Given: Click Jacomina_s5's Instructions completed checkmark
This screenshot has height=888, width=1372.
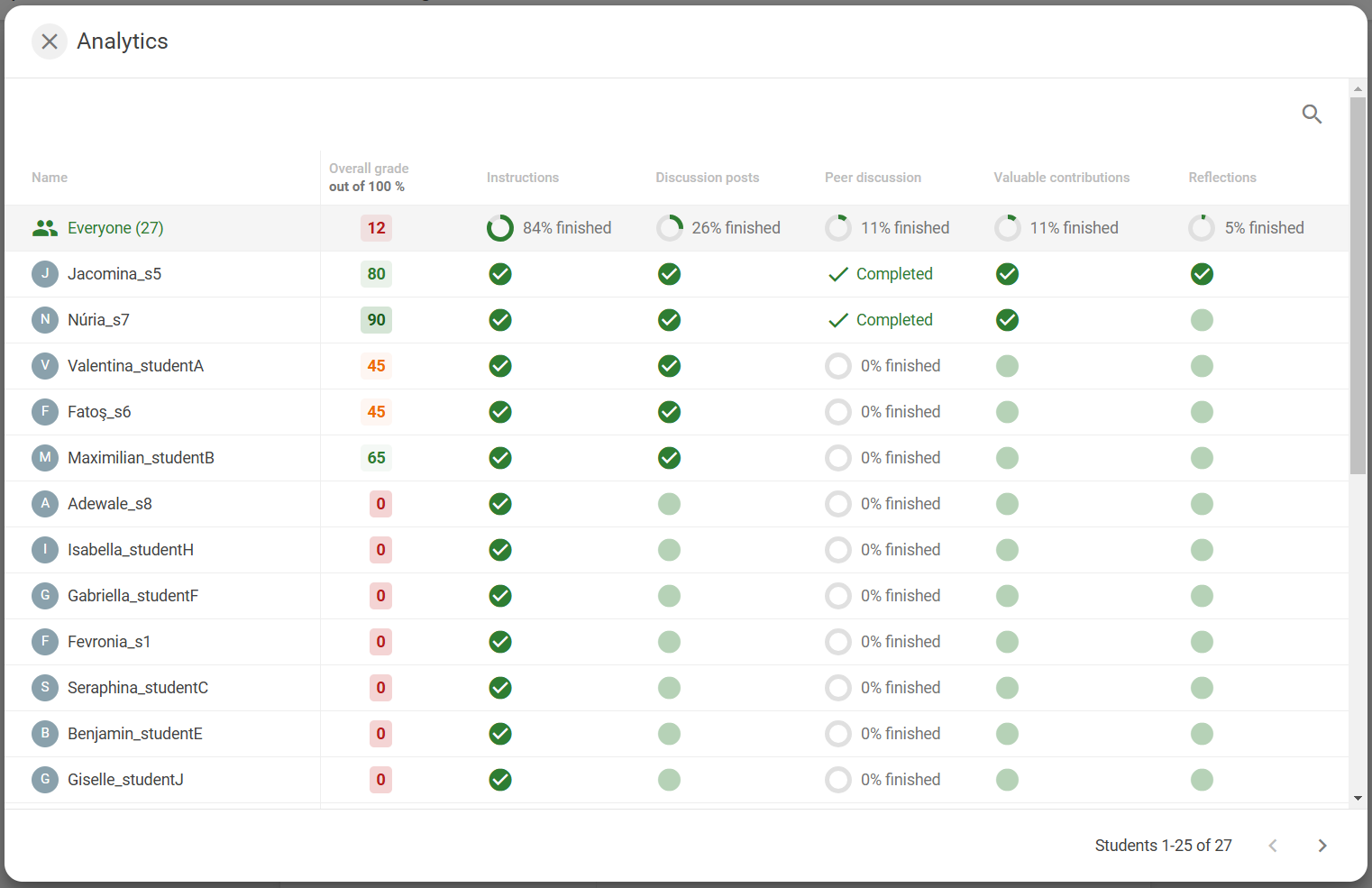Looking at the screenshot, I should click(500, 274).
